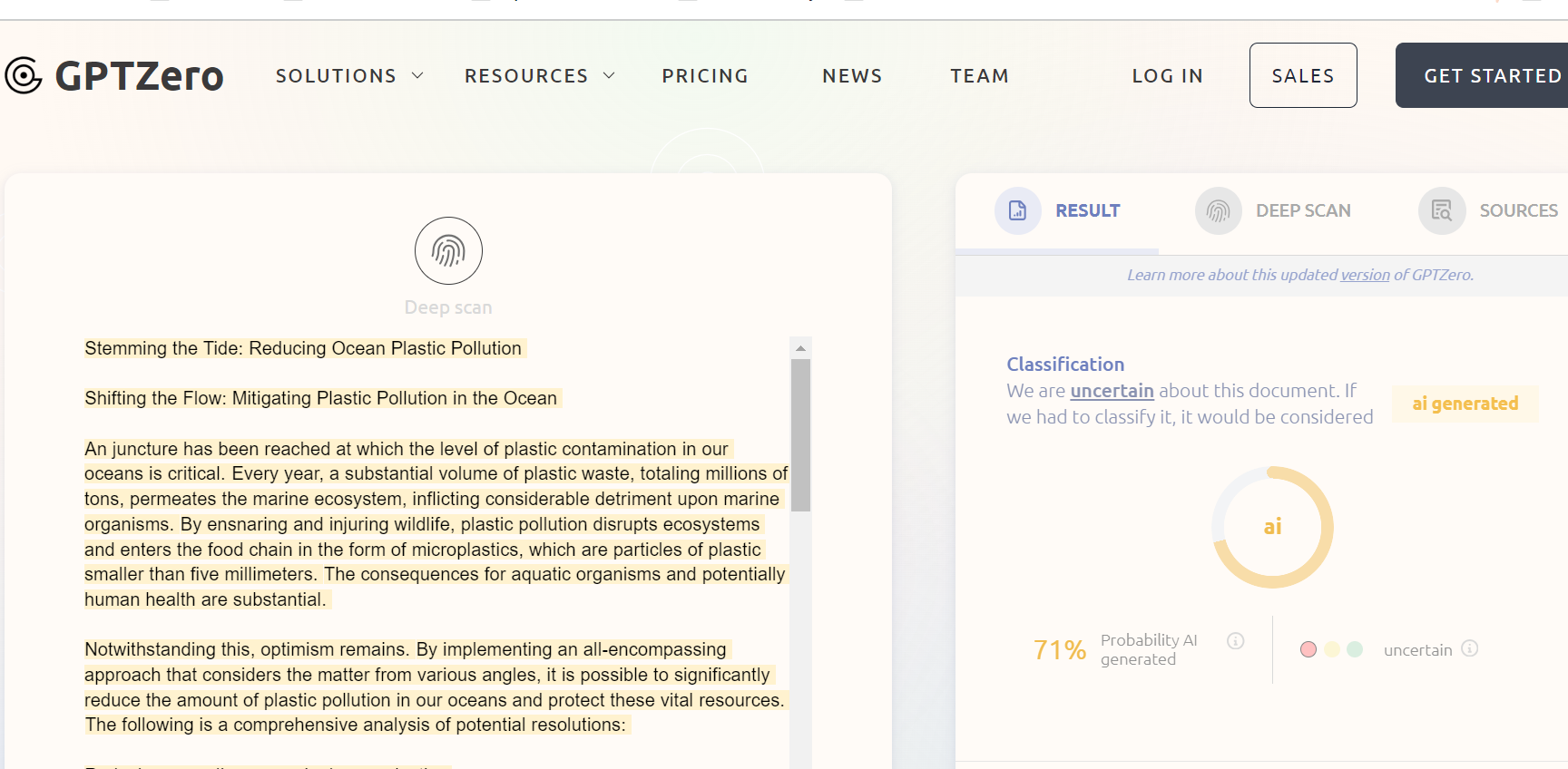
Task: Go to the Team page
Action: pos(979,76)
